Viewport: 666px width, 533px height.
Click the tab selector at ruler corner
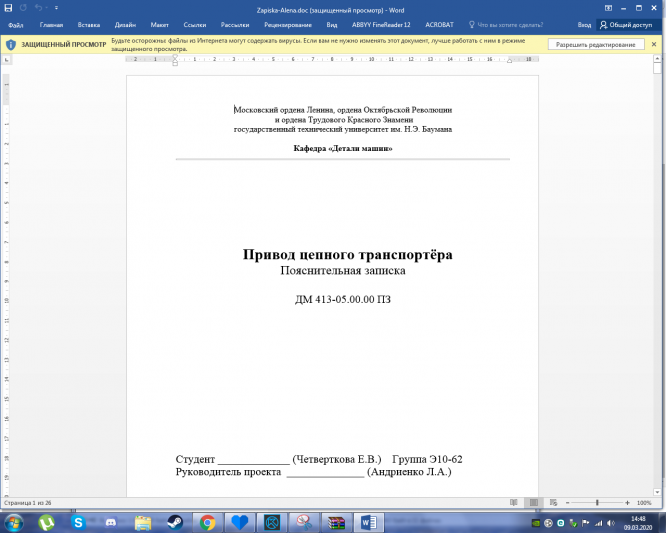point(6,59)
